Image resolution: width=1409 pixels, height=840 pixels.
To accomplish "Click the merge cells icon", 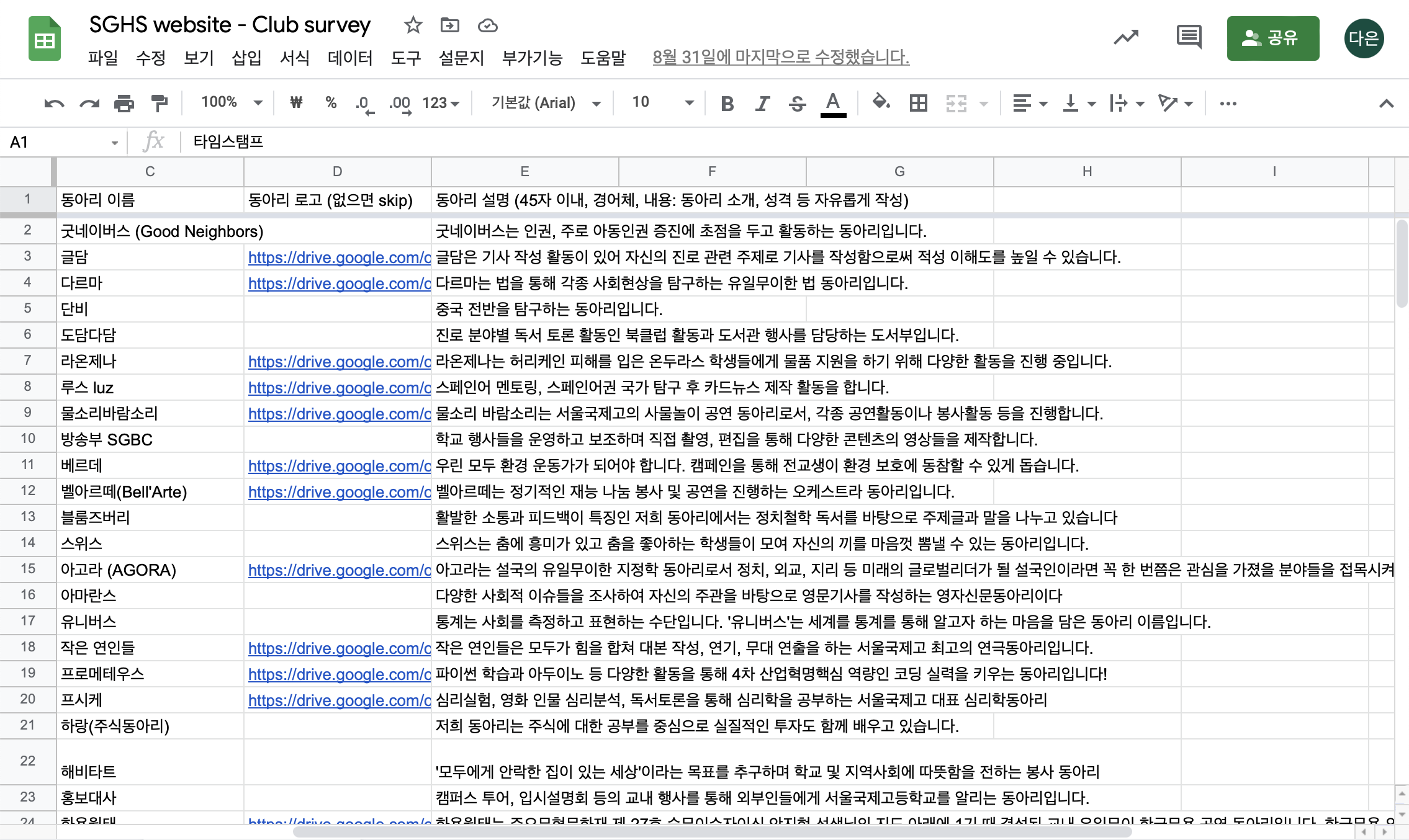I will [x=956, y=103].
